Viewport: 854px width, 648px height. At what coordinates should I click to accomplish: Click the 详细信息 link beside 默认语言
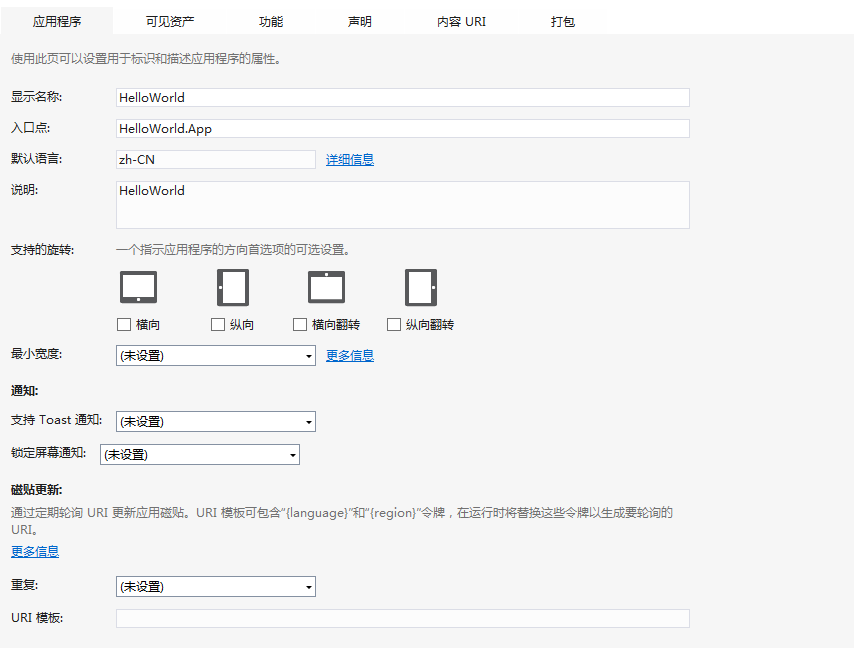click(x=349, y=158)
